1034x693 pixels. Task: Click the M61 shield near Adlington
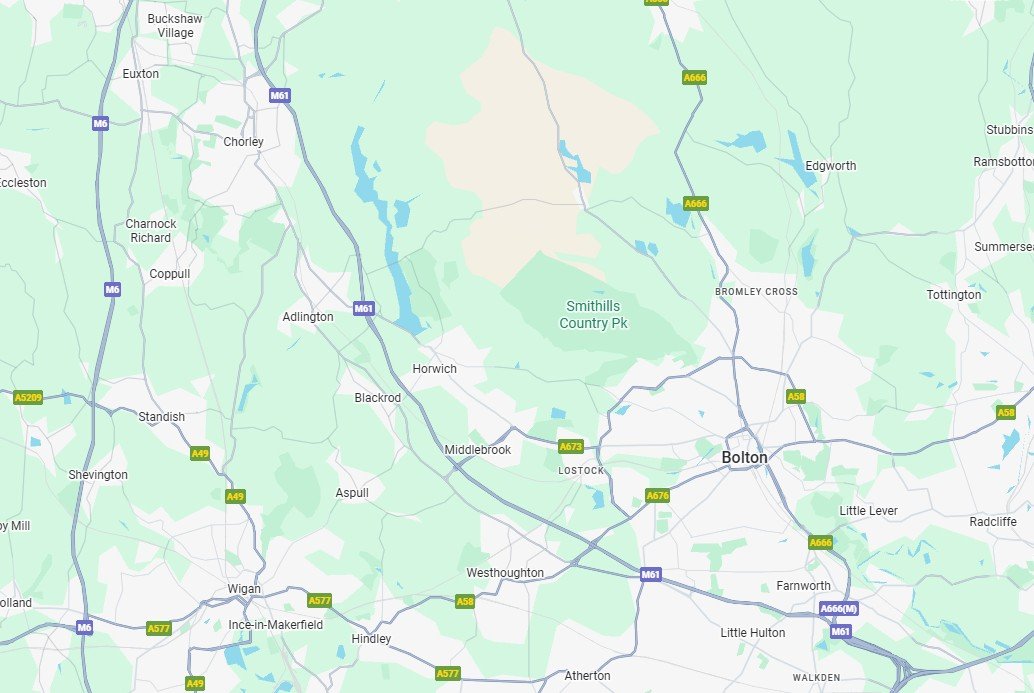[364, 308]
